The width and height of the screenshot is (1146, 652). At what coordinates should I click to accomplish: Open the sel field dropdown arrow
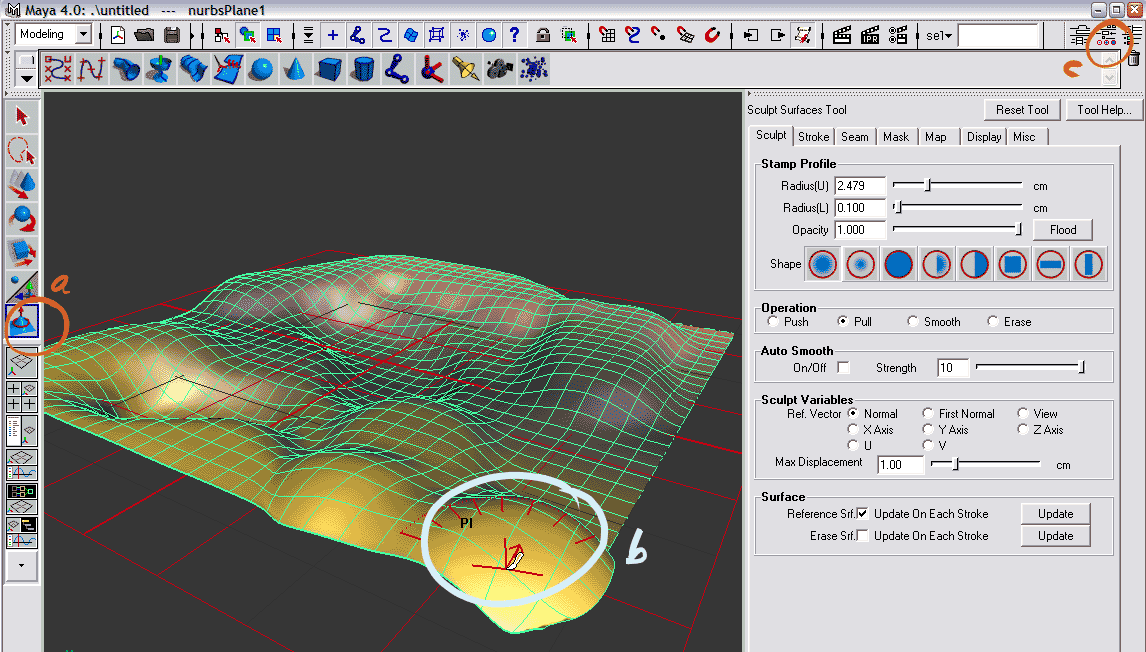click(947, 36)
